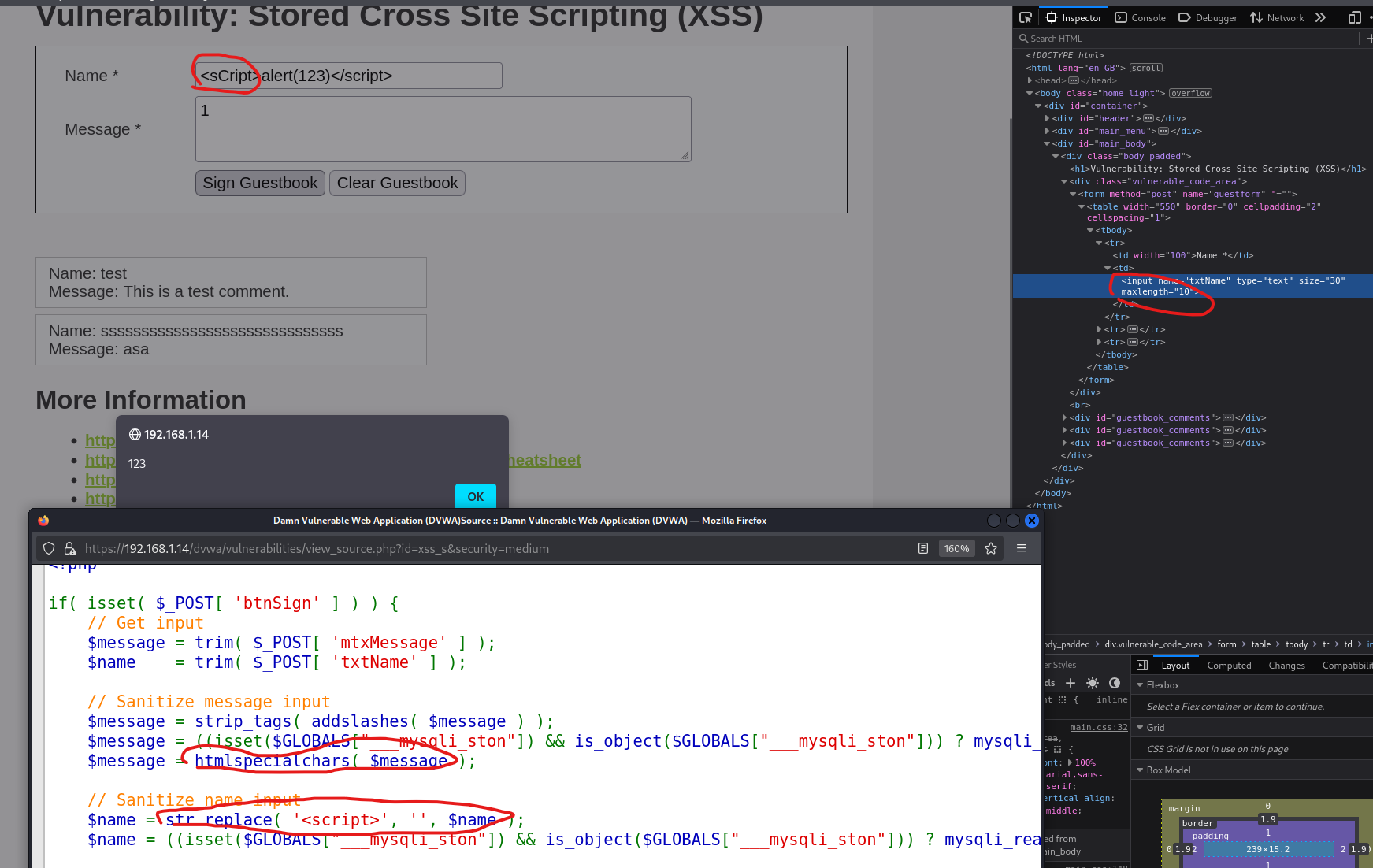Viewport: 1373px width, 868px height.
Task: Collapse the form guestform node
Action: pyautogui.click(x=1073, y=194)
